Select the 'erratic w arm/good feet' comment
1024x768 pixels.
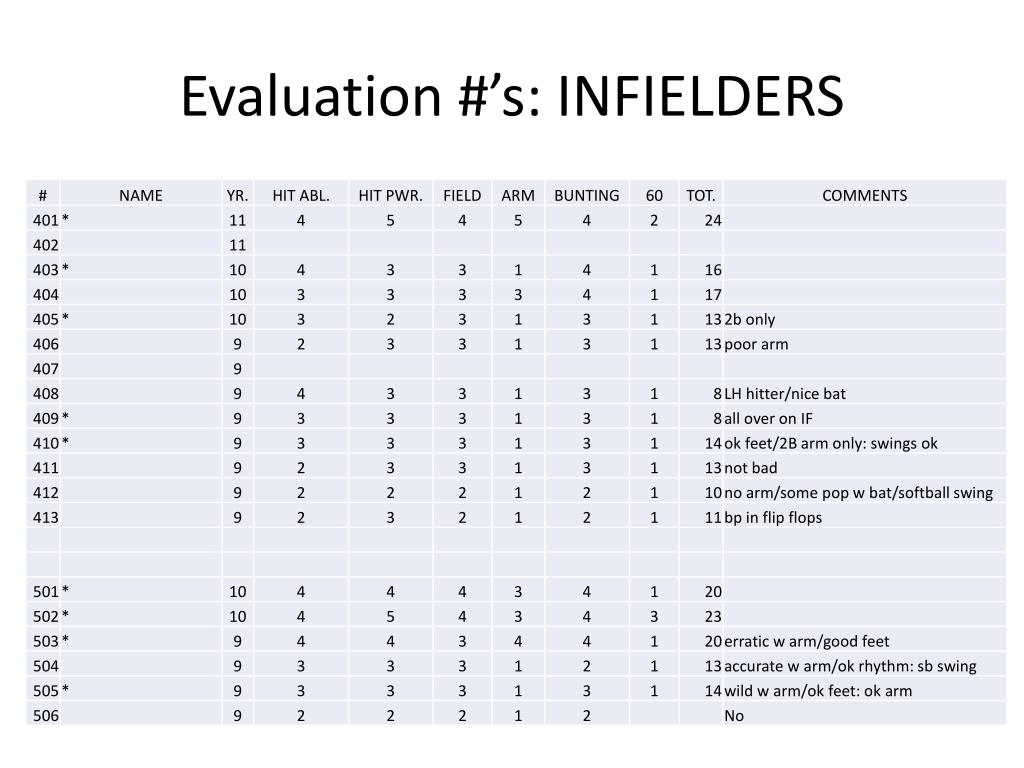[807, 641]
